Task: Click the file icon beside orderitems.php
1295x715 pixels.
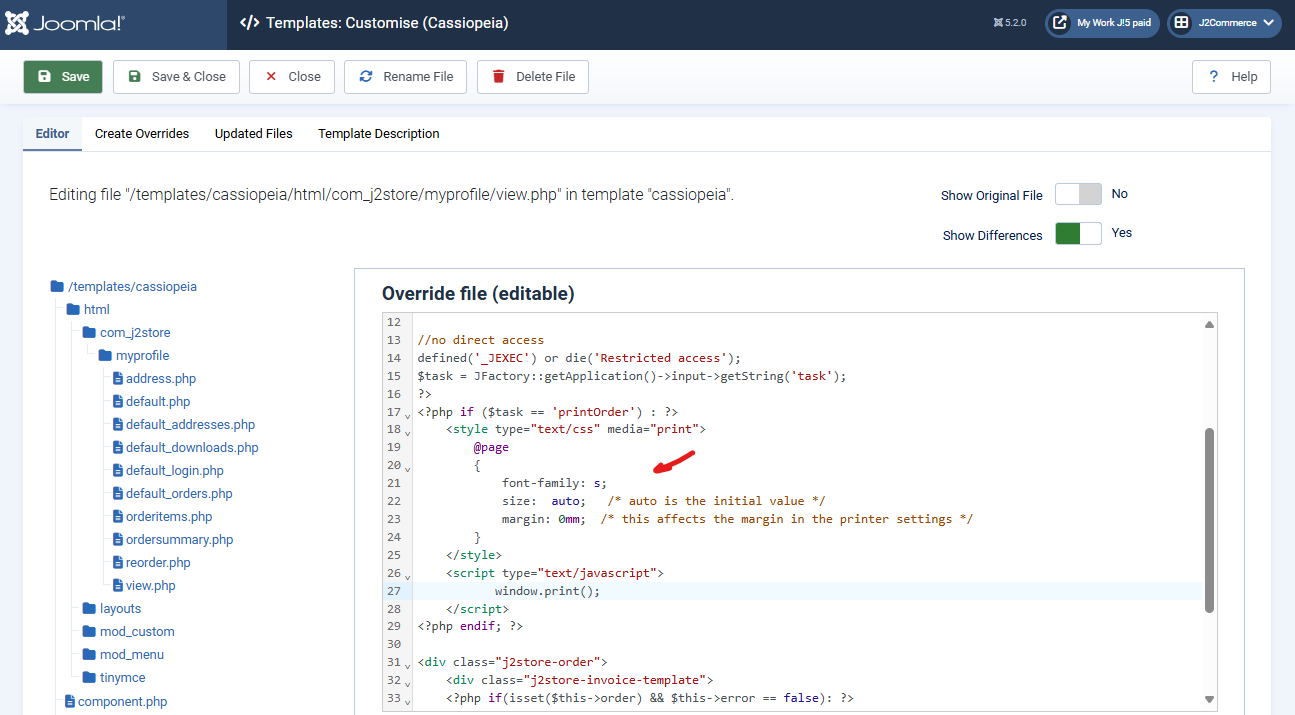Action: coord(117,517)
